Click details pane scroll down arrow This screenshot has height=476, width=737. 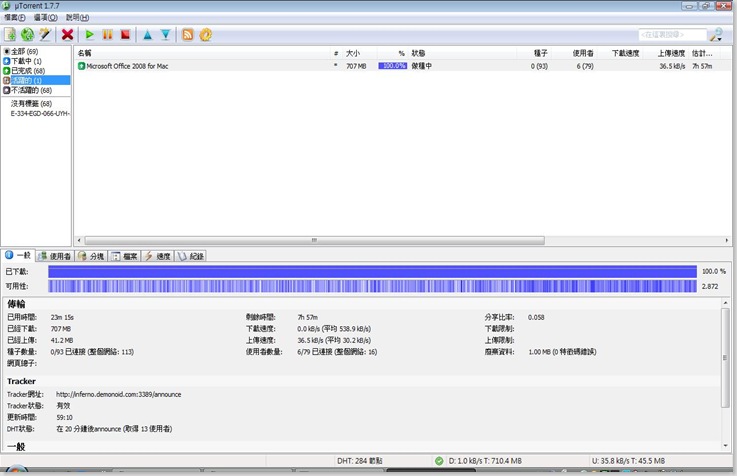(726, 445)
